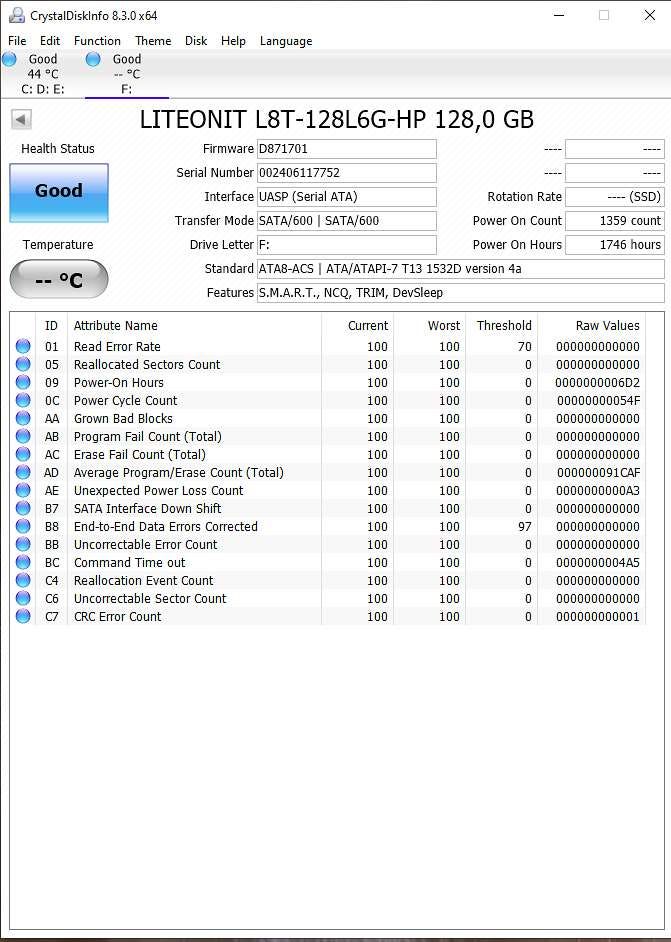Open the File menu
Image resolution: width=671 pixels, height=942 pixels.
coord(17,41)
